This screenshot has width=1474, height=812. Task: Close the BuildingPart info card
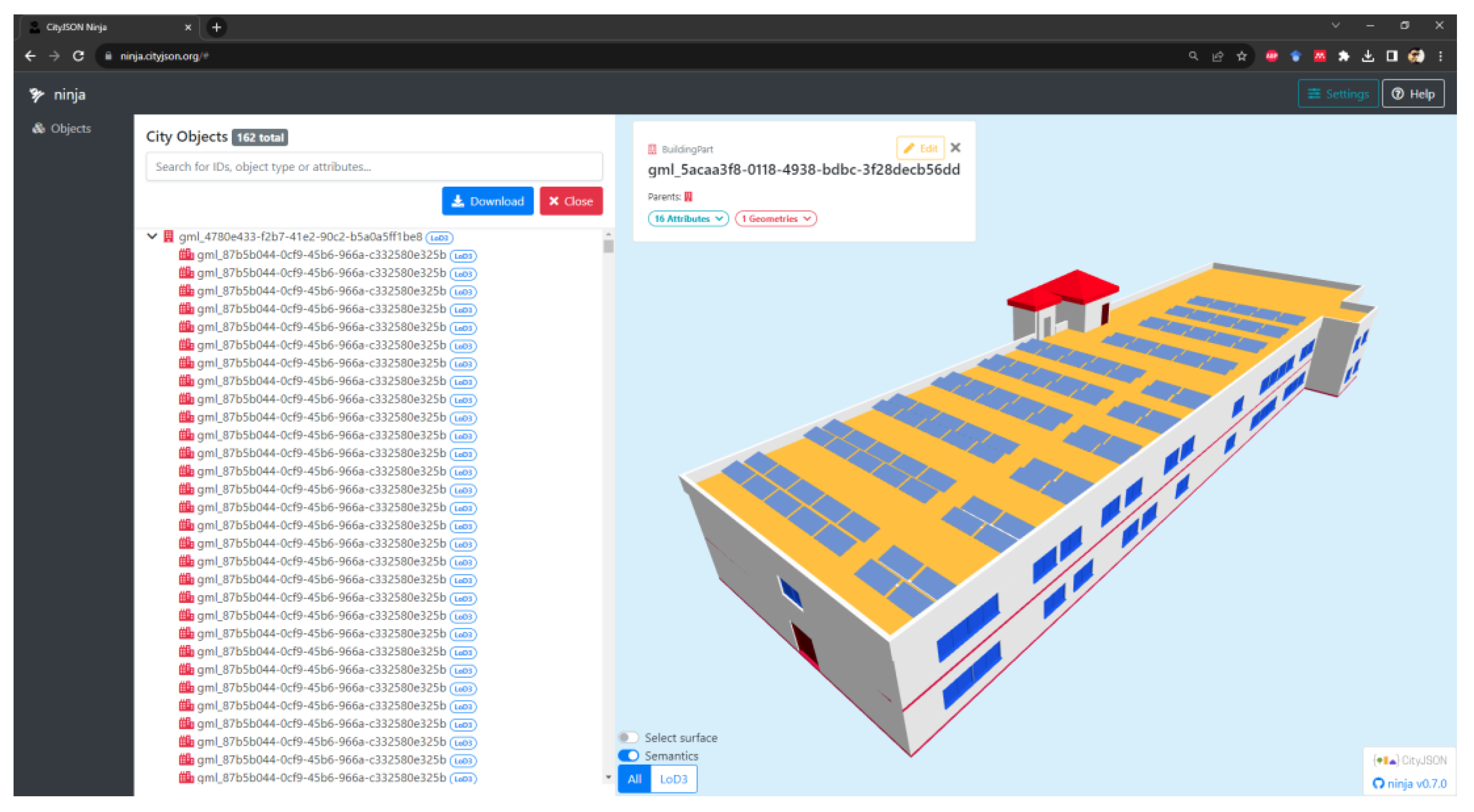955,148
